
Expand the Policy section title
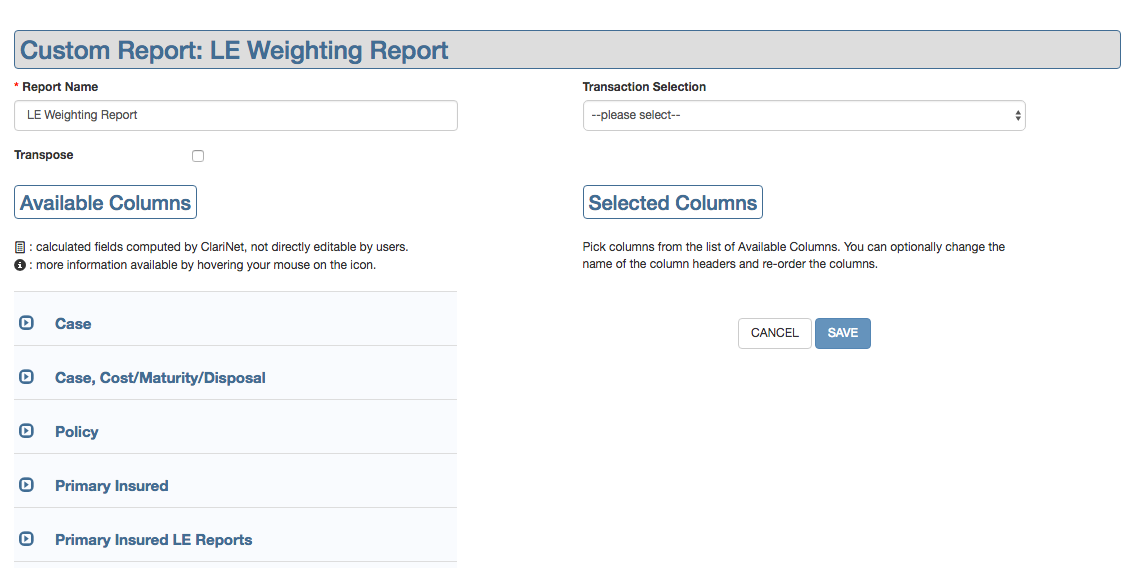tap(77, 432)
